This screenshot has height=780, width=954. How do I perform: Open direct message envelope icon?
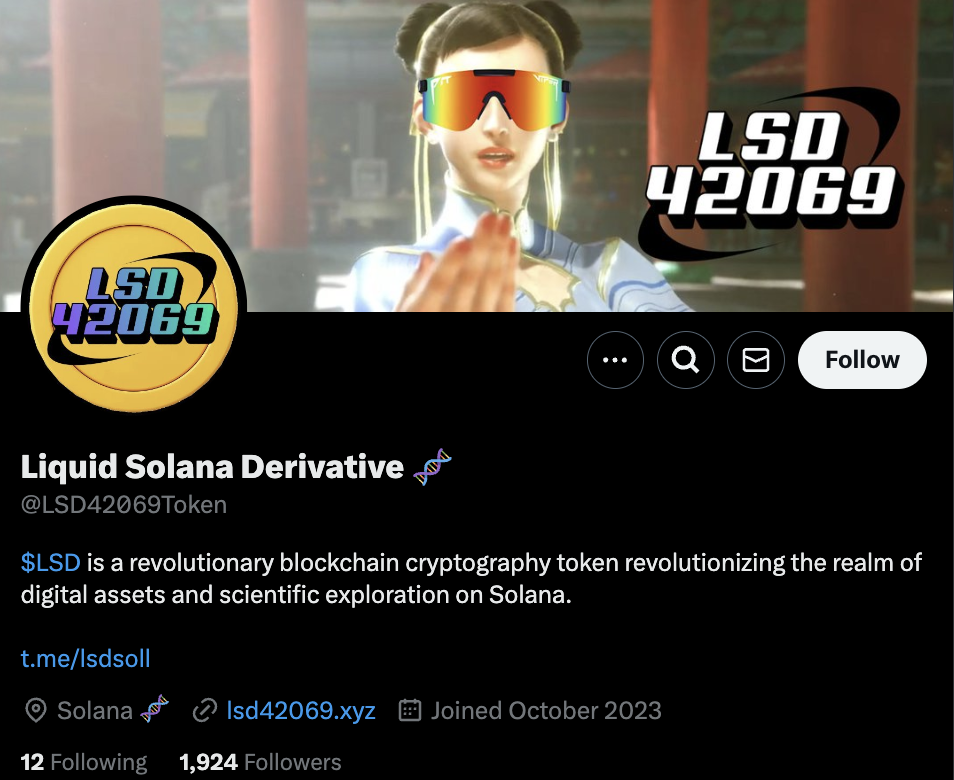click(756, 360)
